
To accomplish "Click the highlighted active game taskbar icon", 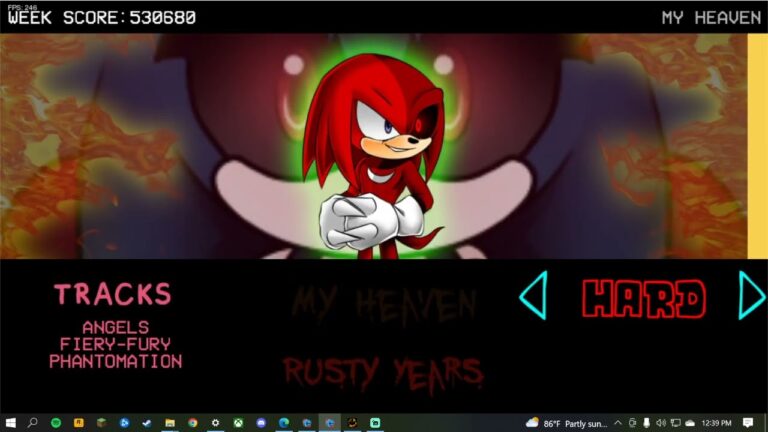I will pos(330,423).
